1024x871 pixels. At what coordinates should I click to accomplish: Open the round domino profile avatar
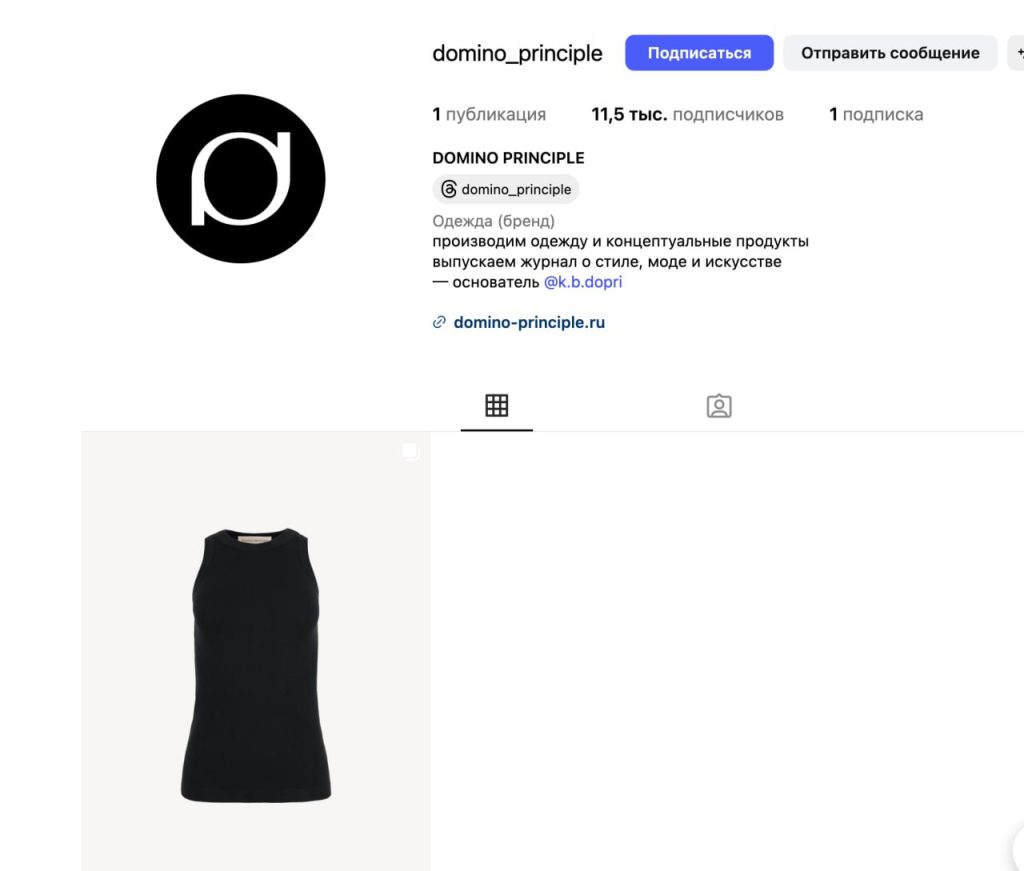[241, 179]
